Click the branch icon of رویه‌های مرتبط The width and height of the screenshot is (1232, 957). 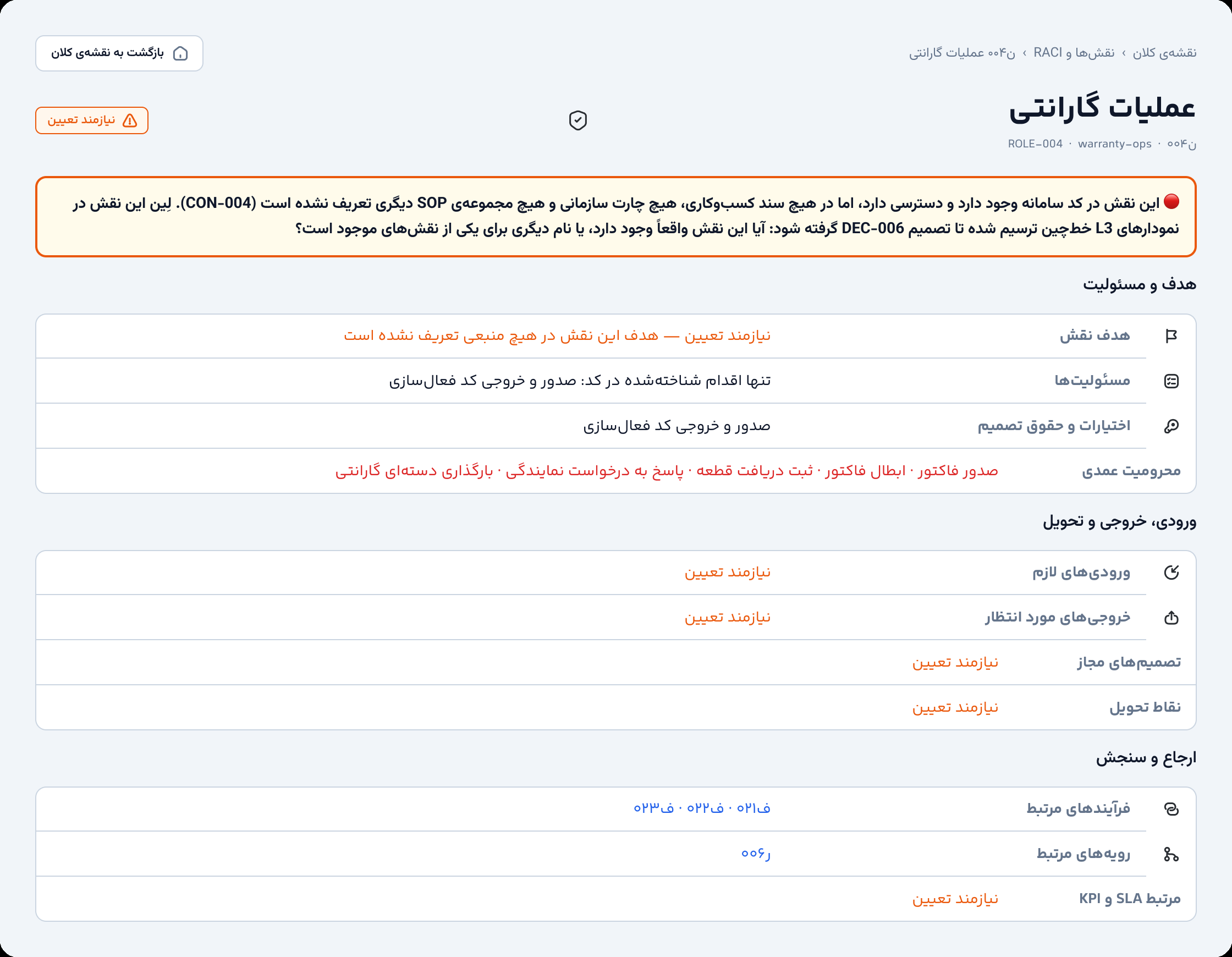[1171, 854]
